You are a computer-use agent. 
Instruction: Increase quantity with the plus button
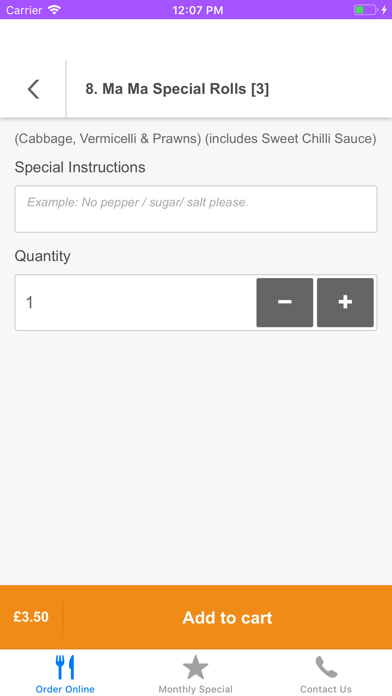coord(345,302)
